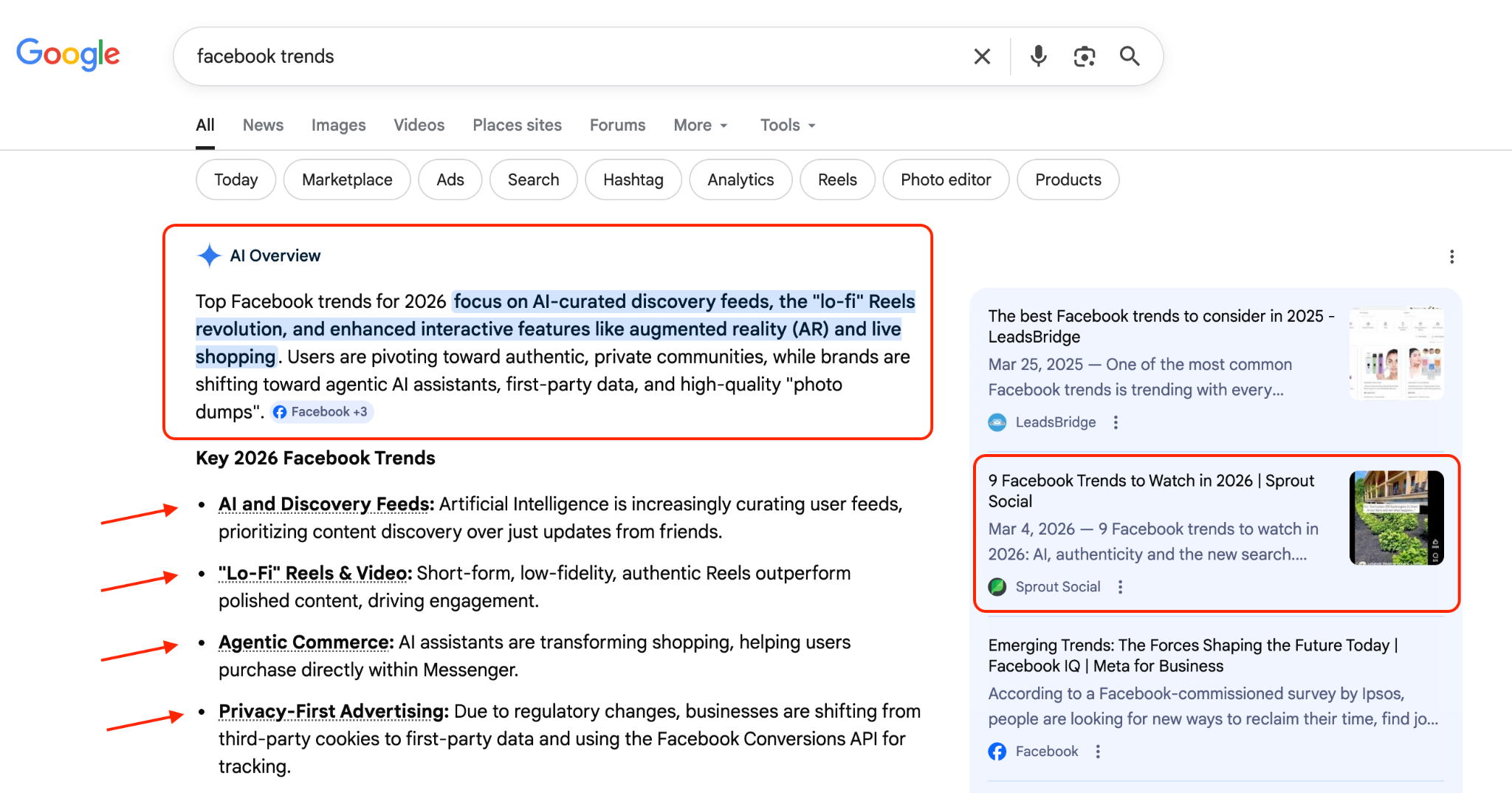This screenshot has width=1512, height=793.
Task: Start voice search with microphone icon
Action: click(1038, 57)
